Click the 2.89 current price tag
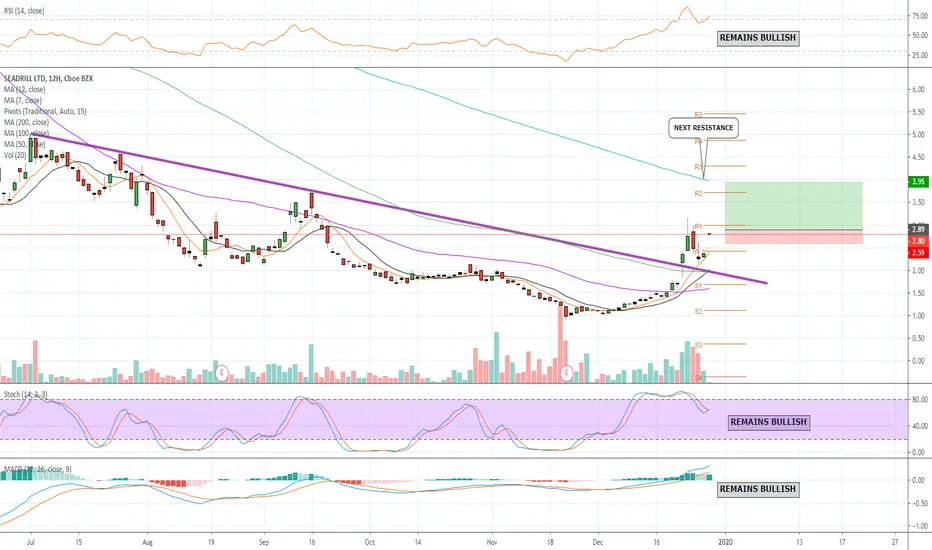932x550 pixels. 918,229
